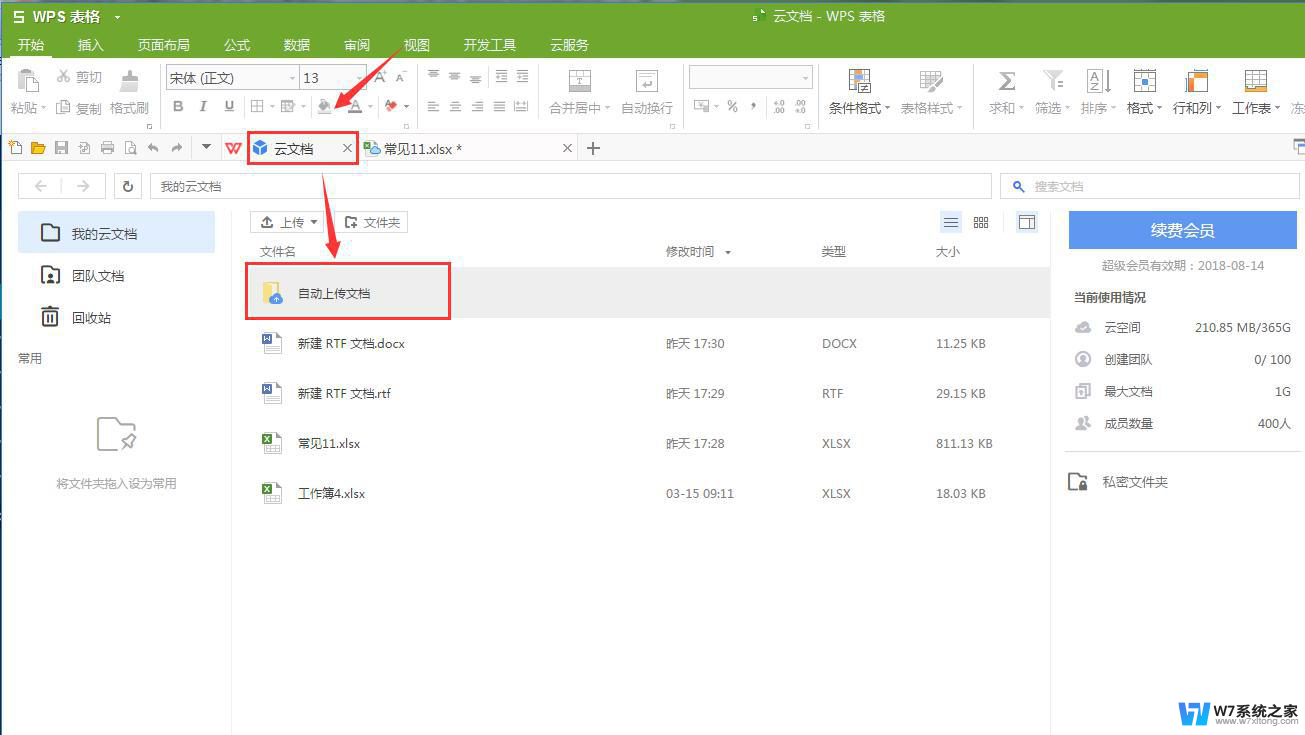Click the 文件夹 new folder button

click(371, 222)
